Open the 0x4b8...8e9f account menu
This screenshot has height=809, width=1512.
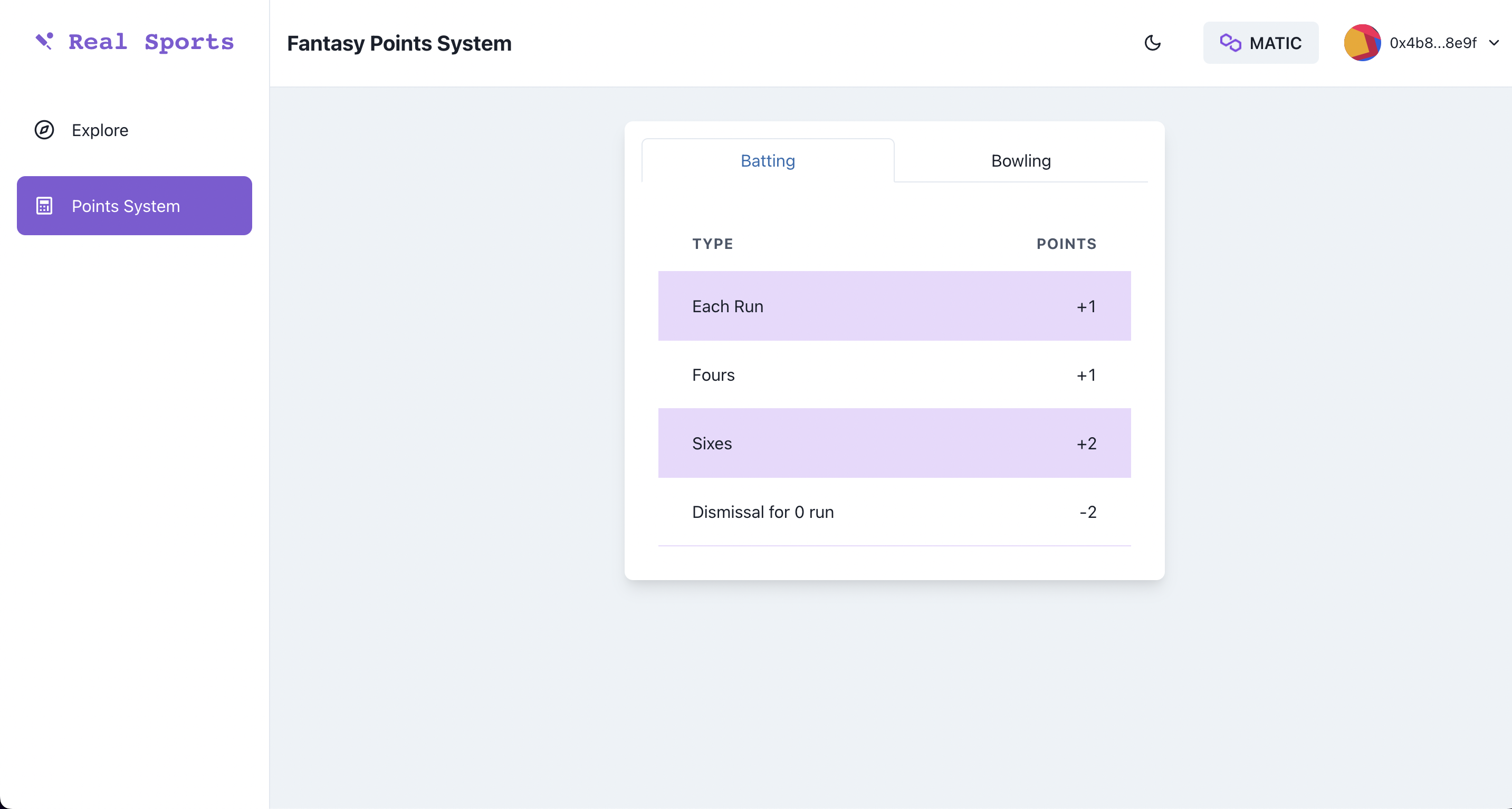(x=1433, y=43)
